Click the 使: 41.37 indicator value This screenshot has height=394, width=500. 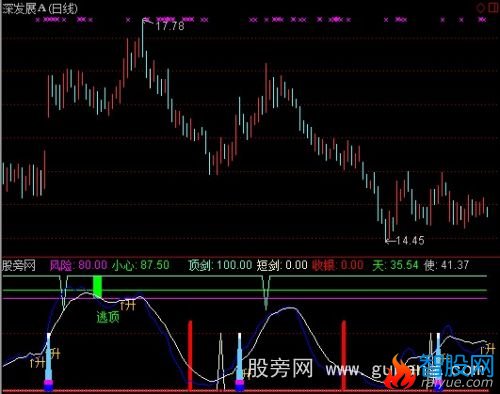pyautogui.click(x=446, y=265)
